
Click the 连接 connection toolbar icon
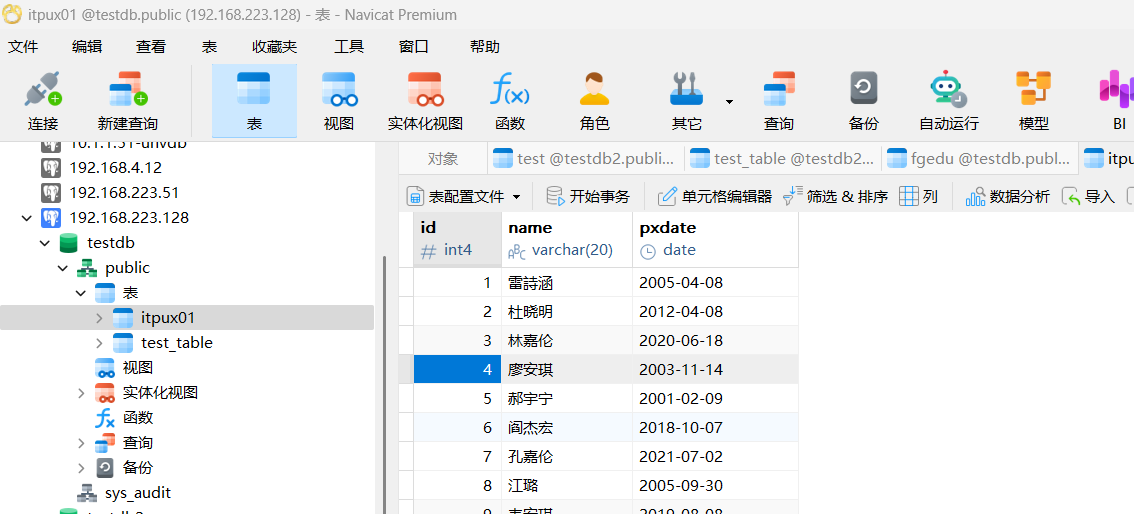[43, 101]
